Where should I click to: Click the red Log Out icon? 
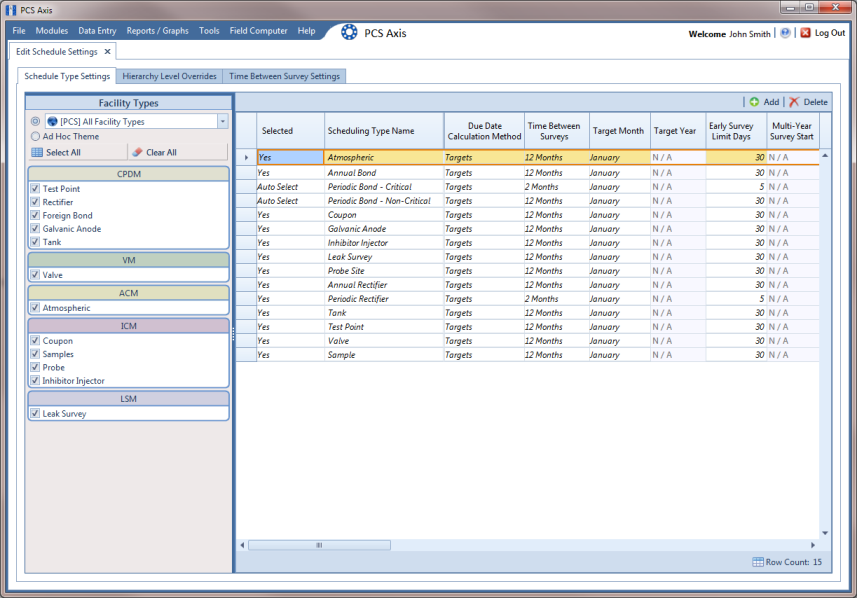point(805,33)
